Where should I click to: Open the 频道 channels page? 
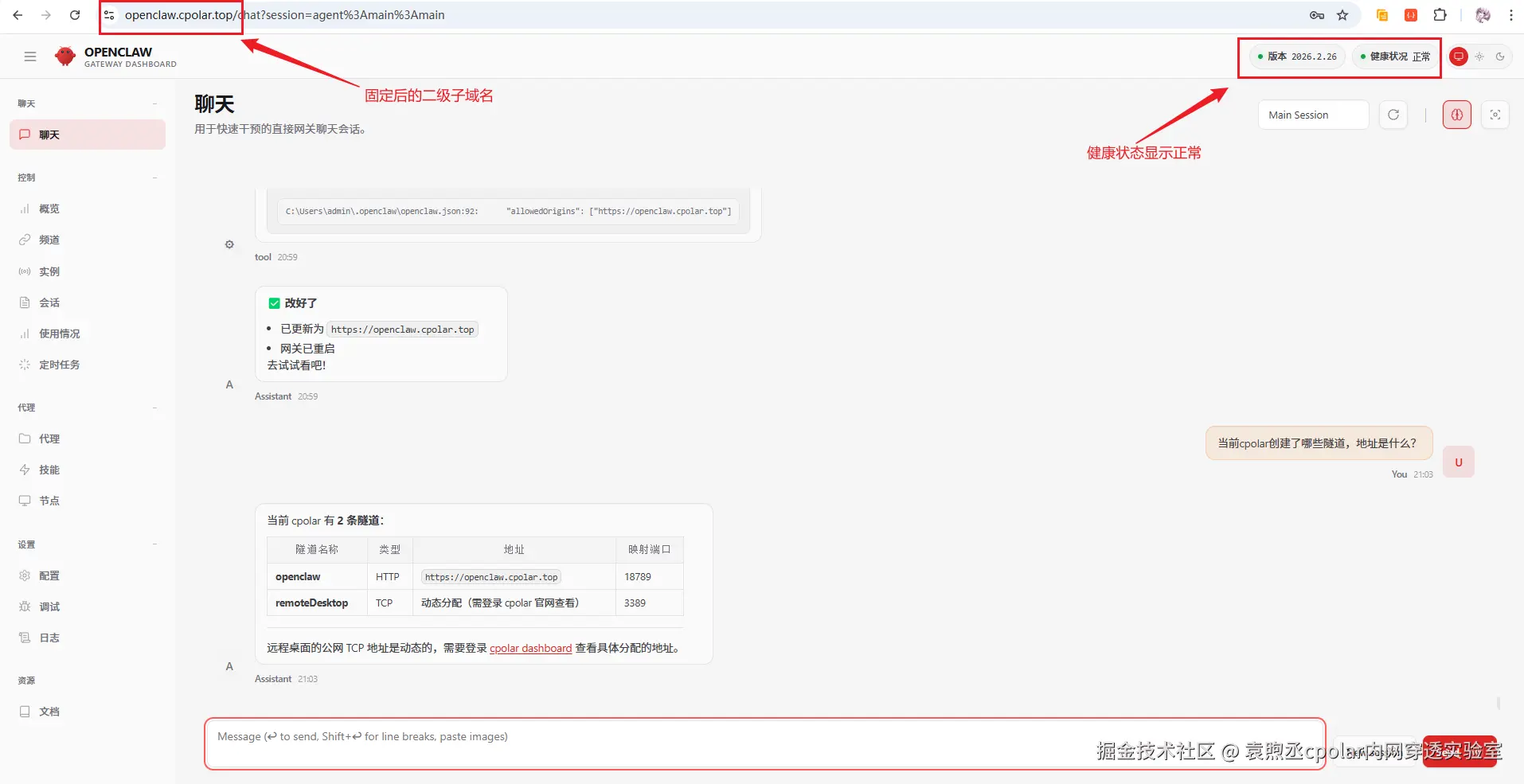88,240
